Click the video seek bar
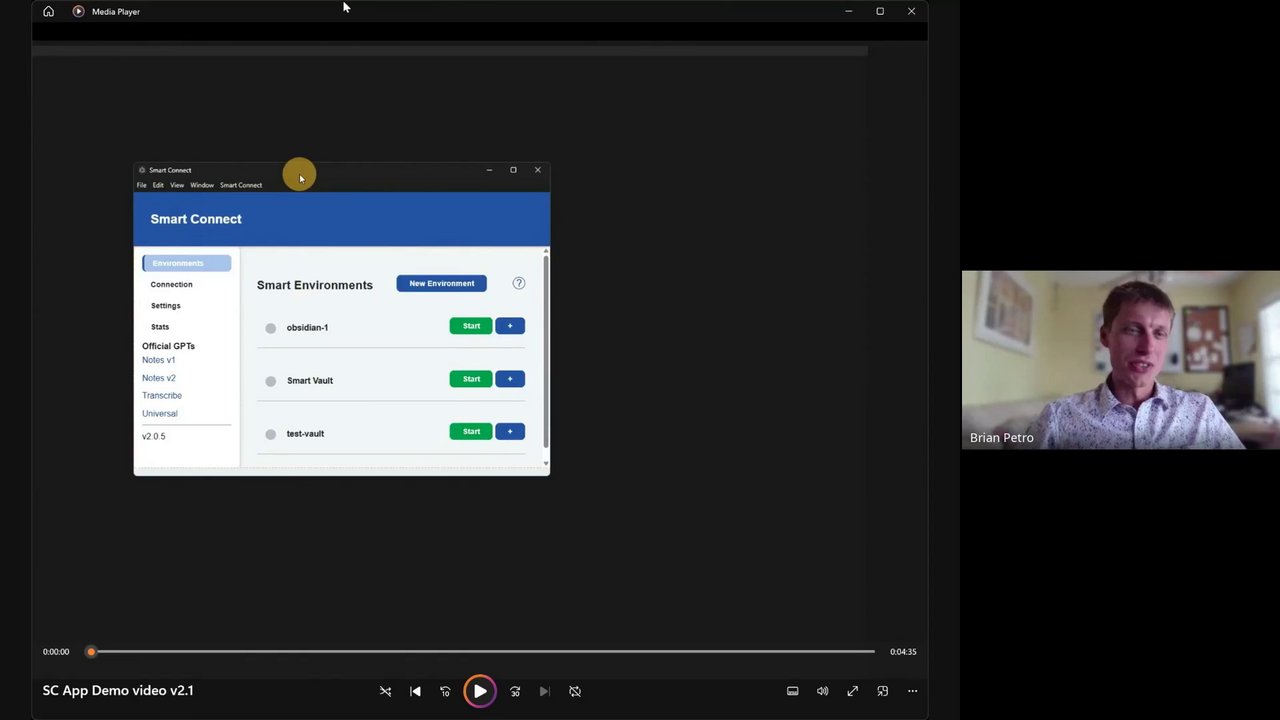 (483, 652)
